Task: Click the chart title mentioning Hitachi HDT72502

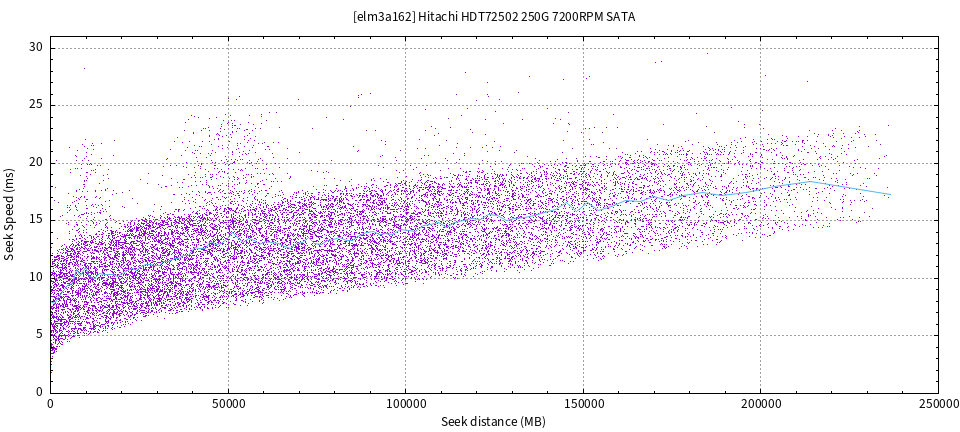Action: [x=494, y=17]
